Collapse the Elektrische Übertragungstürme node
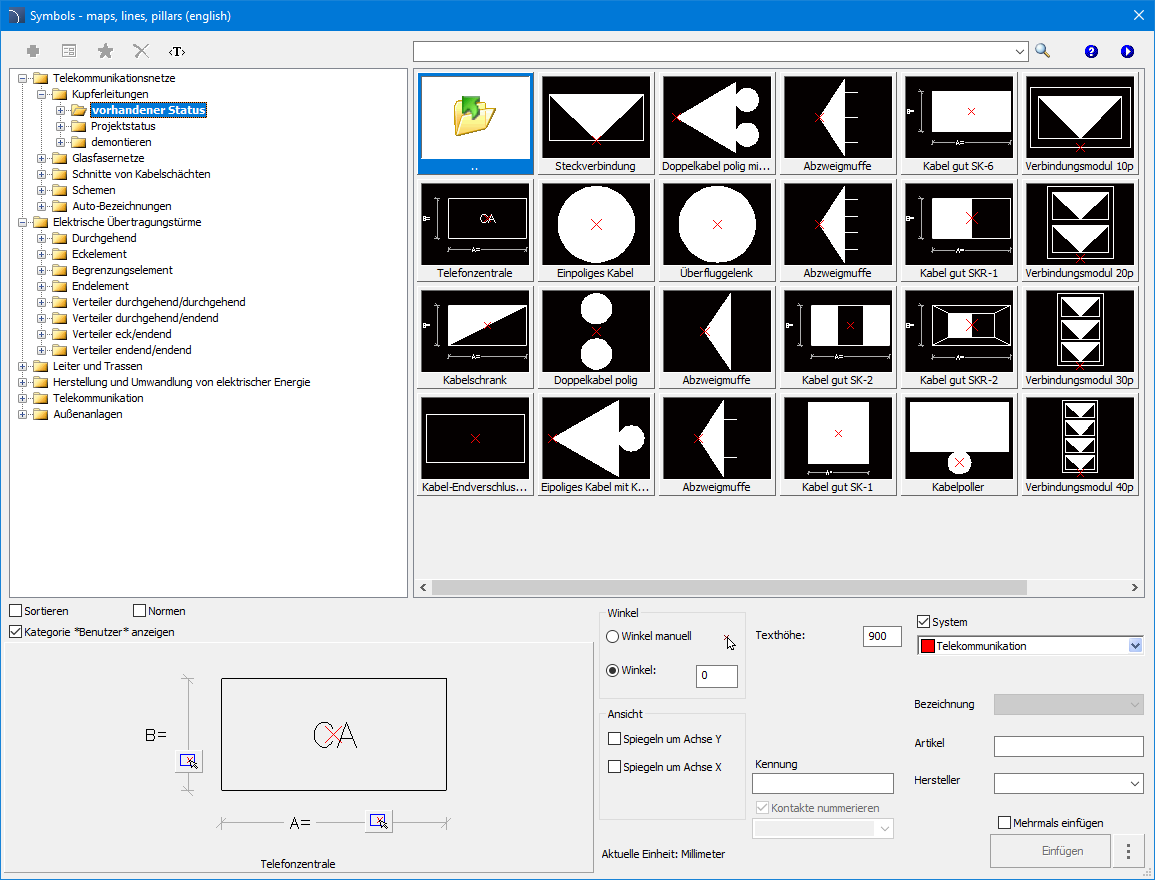Viewport: 1155px width, 880px height. point(23,222)
